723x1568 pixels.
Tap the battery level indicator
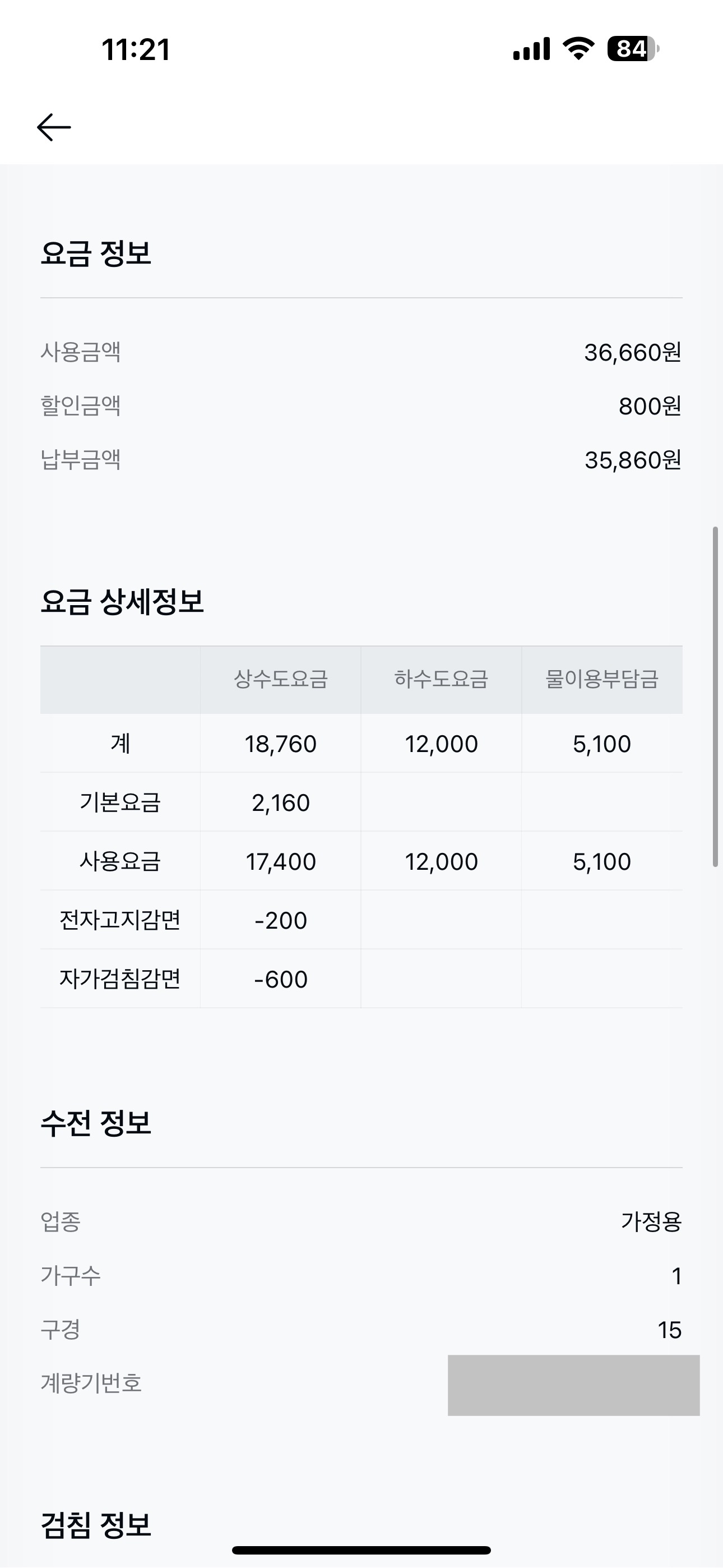(x=633, y=49)
